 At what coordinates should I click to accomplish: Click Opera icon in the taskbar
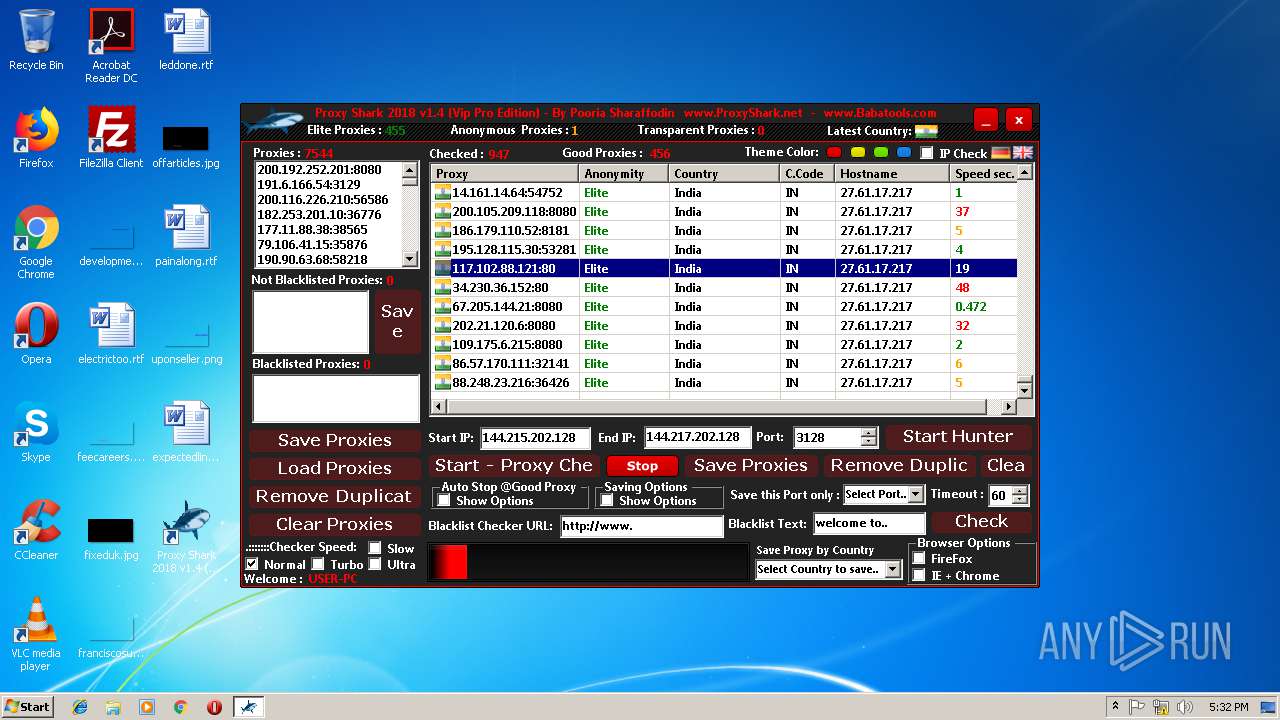pos(214,707)
